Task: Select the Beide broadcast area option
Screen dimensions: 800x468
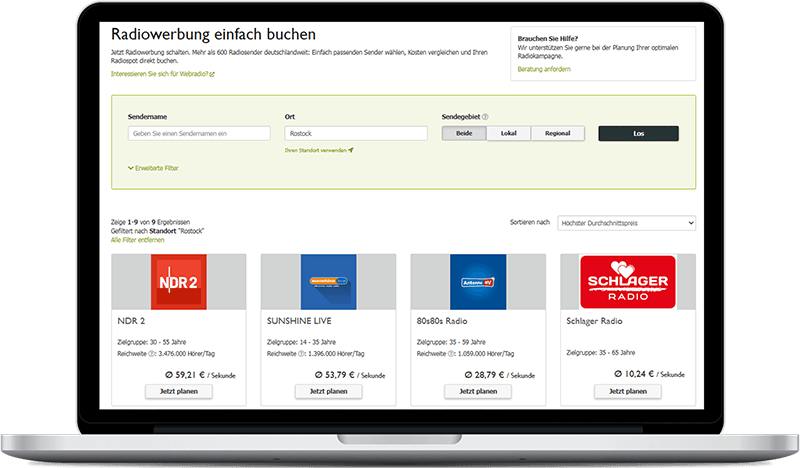Action: (x=464, y=133)
